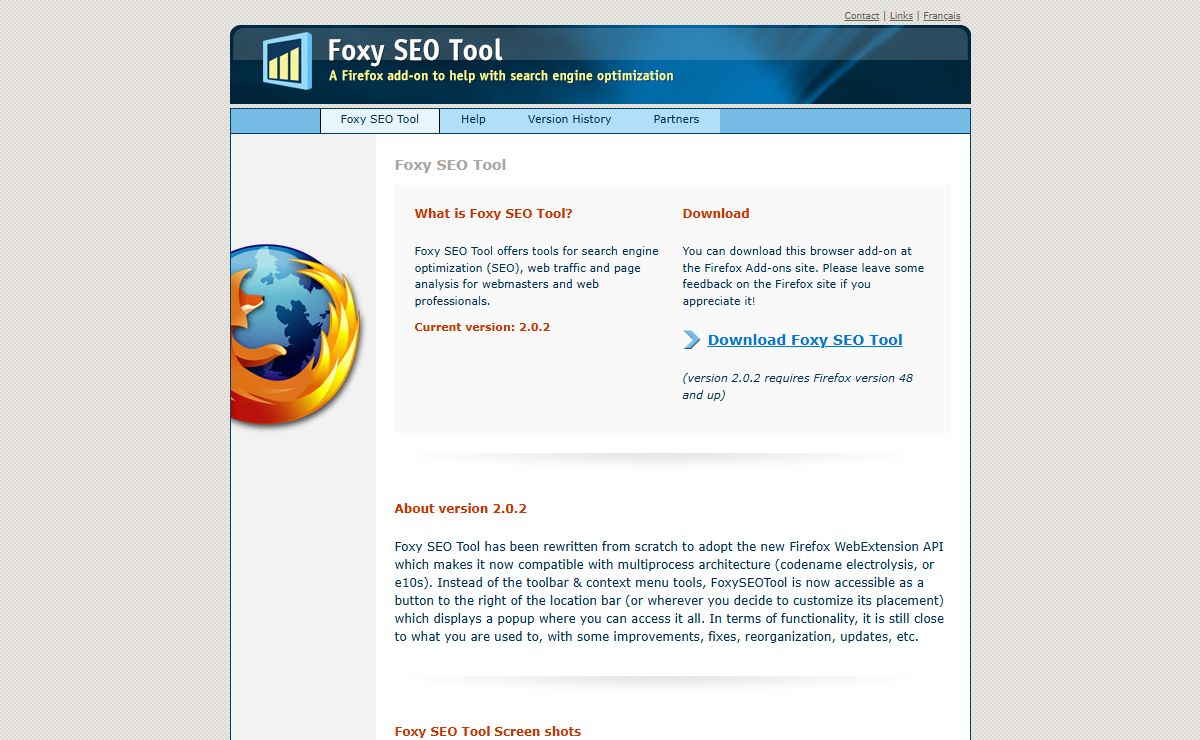The width and height of the screenshot is (1200, 740).
Task: Click the 'What is Foxy SEO Tool?' heading
Action: pos(494,213)
